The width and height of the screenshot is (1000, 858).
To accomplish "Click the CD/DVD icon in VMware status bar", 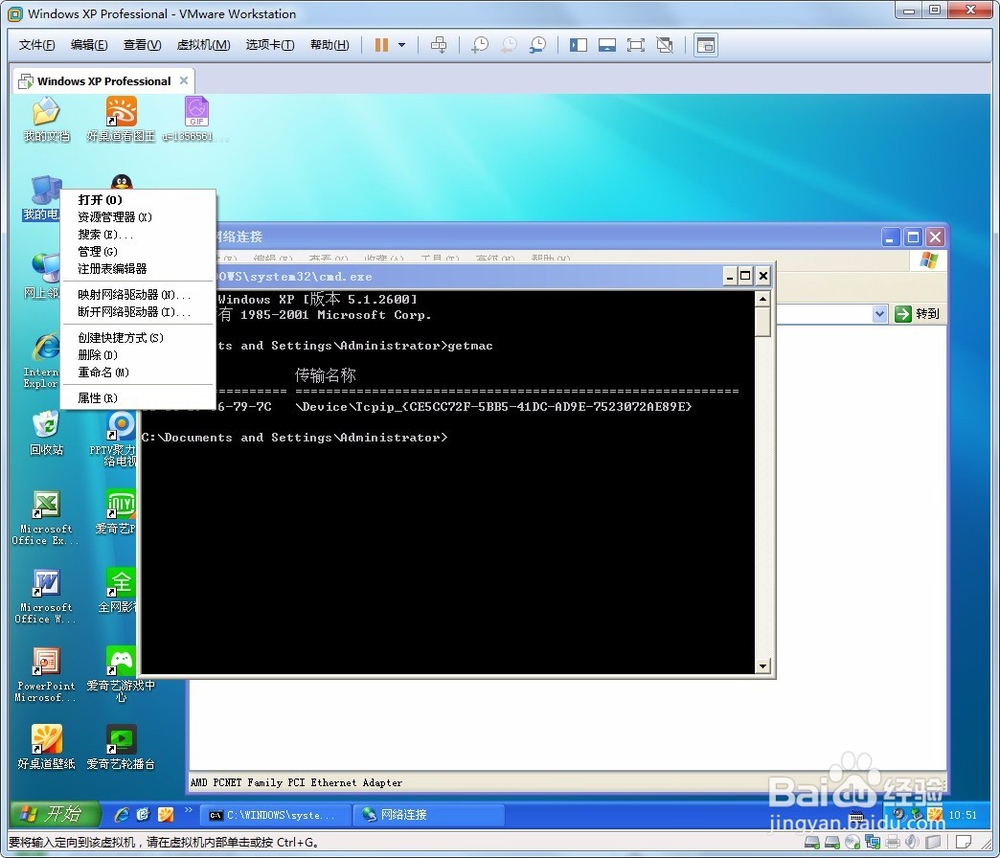I will [852, 842].
